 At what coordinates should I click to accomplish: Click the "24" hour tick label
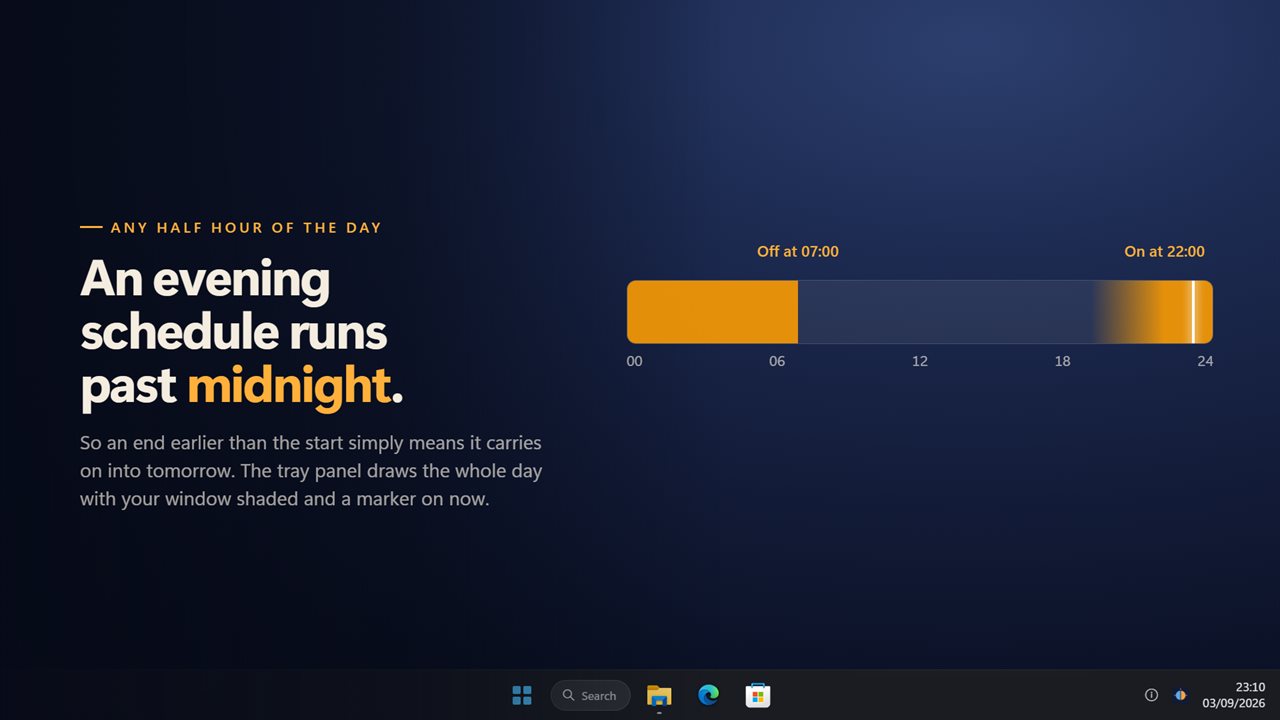pos(1205,361)
